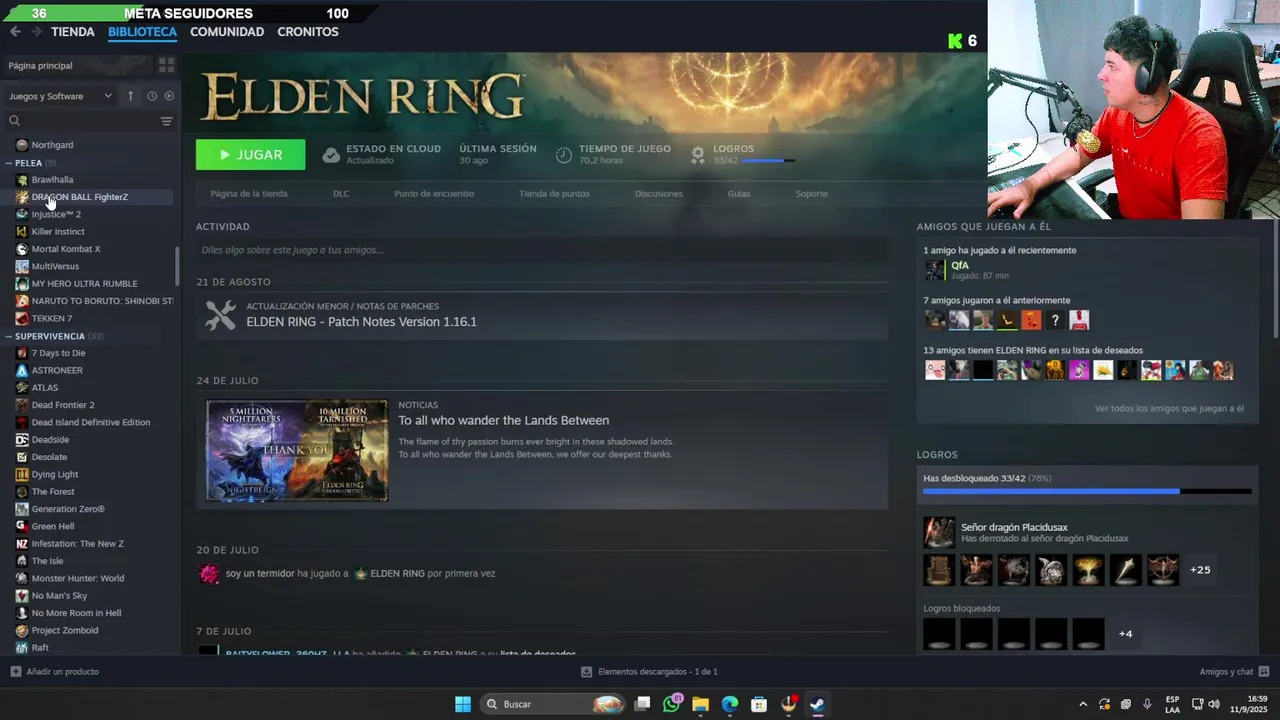This screenshot has width=1280, height=720.
Task: Click the ready-to-play filter icon
Action: 169,96
